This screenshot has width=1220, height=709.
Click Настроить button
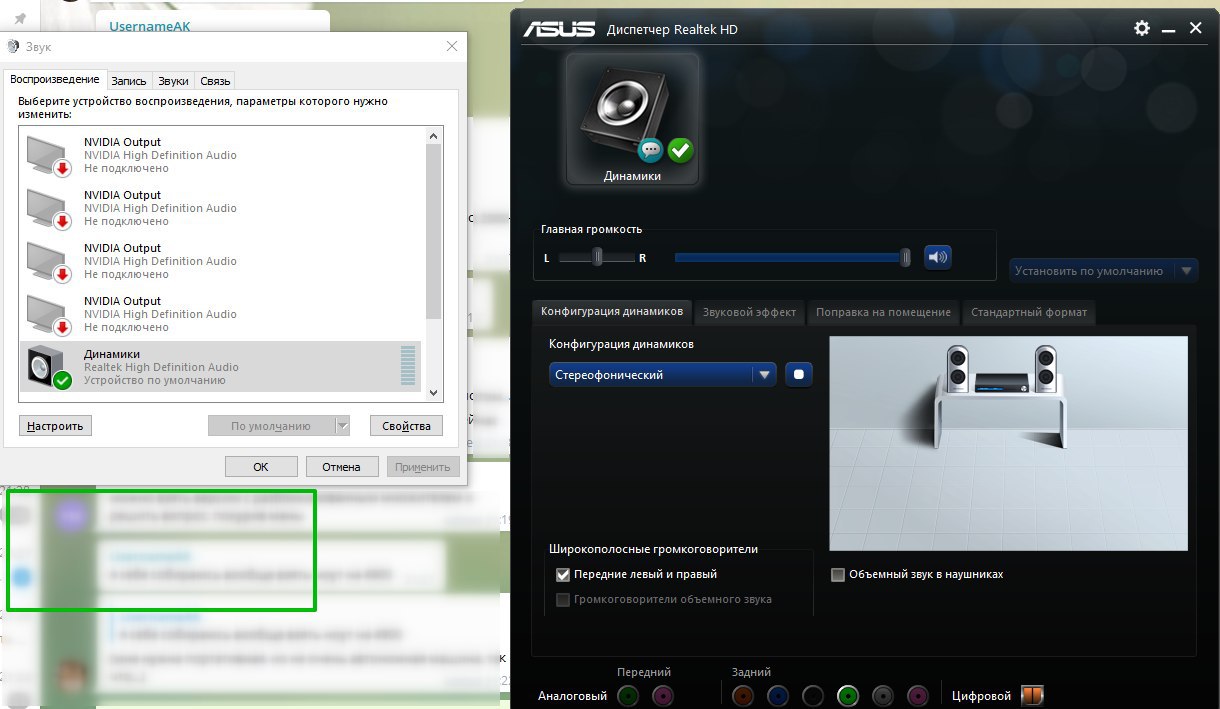(x=55, y=426)
